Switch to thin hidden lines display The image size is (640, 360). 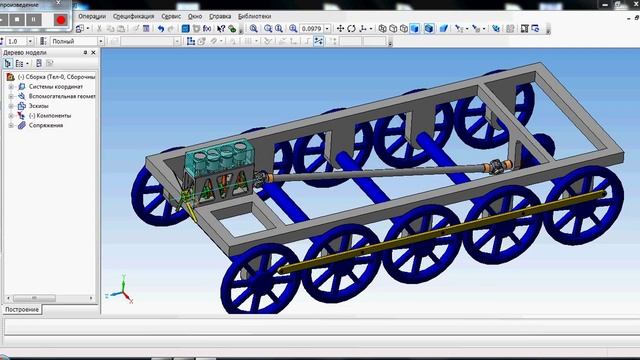click(404, 29)
